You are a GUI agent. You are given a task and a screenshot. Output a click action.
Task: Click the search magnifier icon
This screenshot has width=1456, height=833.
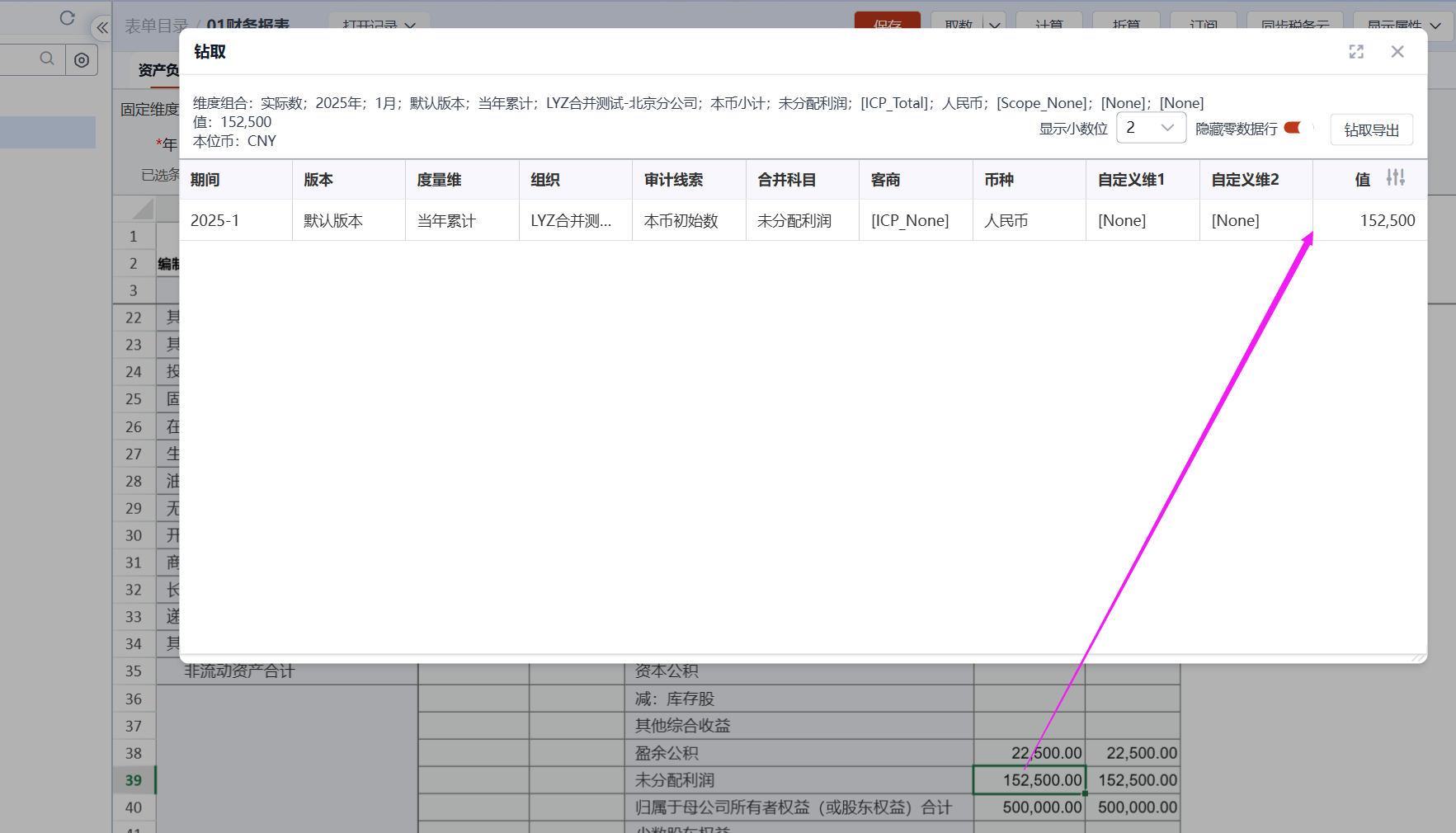point(47,59)
